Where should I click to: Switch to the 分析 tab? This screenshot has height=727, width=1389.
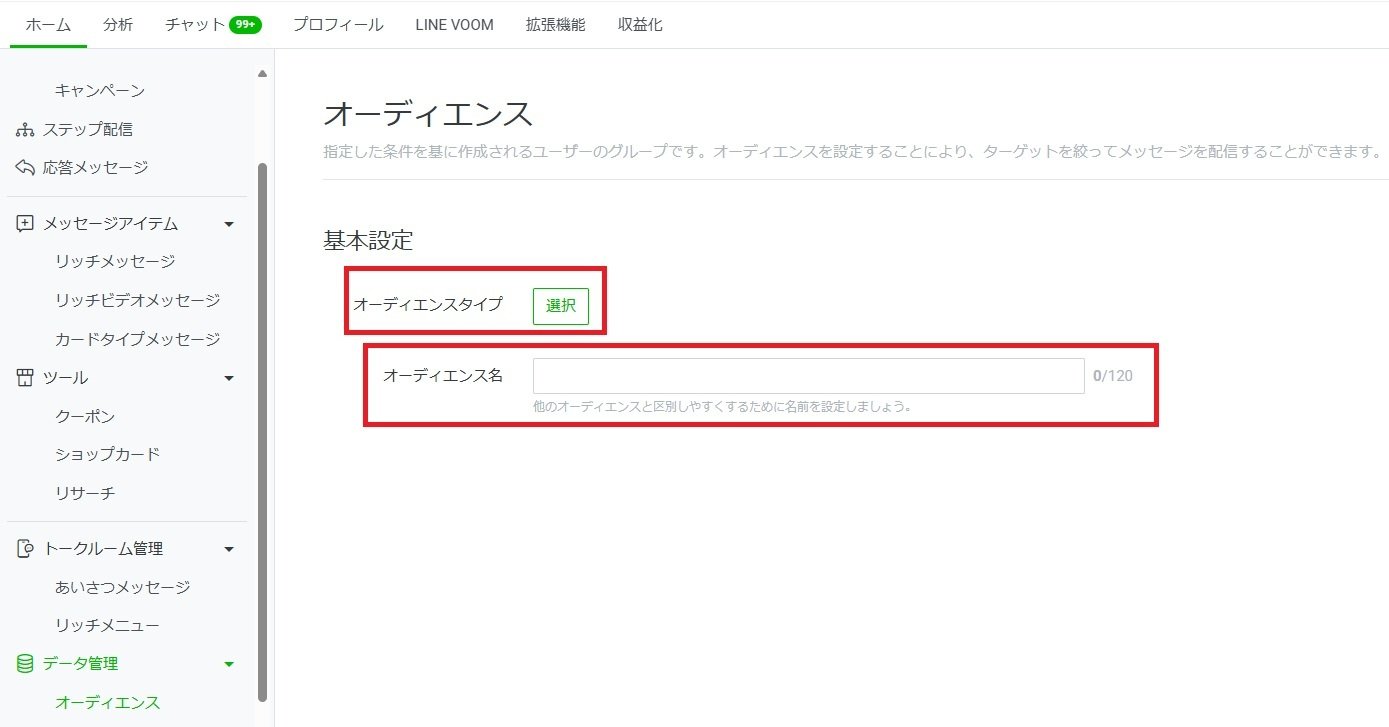tap(119, 24)
